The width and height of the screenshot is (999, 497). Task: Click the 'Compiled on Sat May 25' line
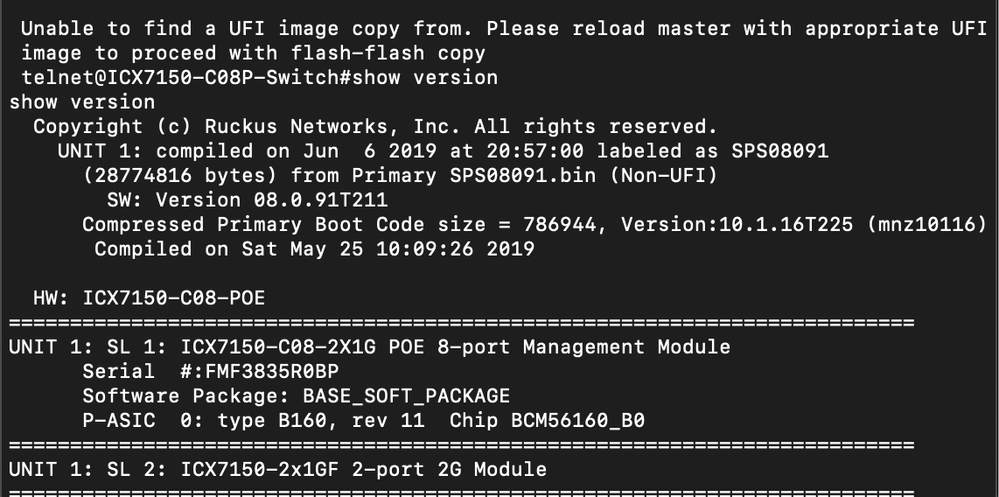pos(314,249)
